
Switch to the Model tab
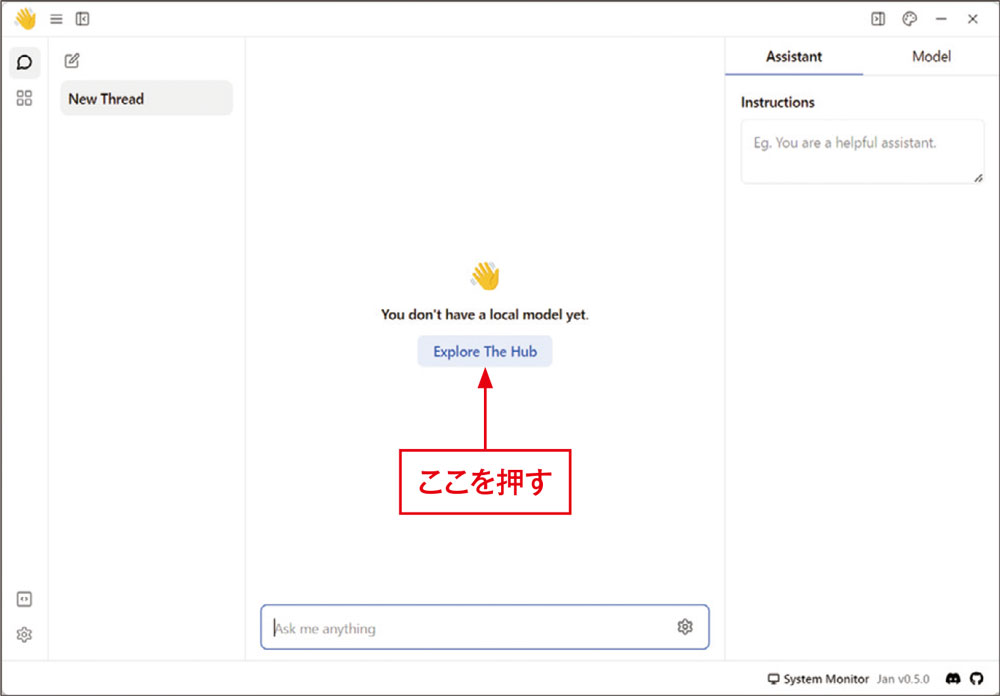click(x=931, y=57)
